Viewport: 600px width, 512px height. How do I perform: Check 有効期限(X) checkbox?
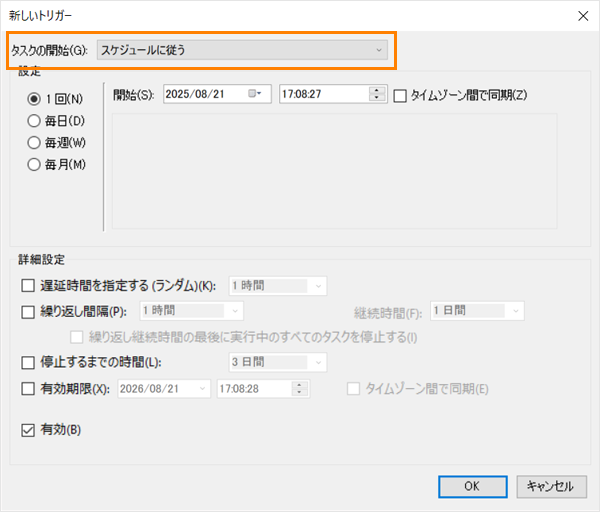(28, 389)
